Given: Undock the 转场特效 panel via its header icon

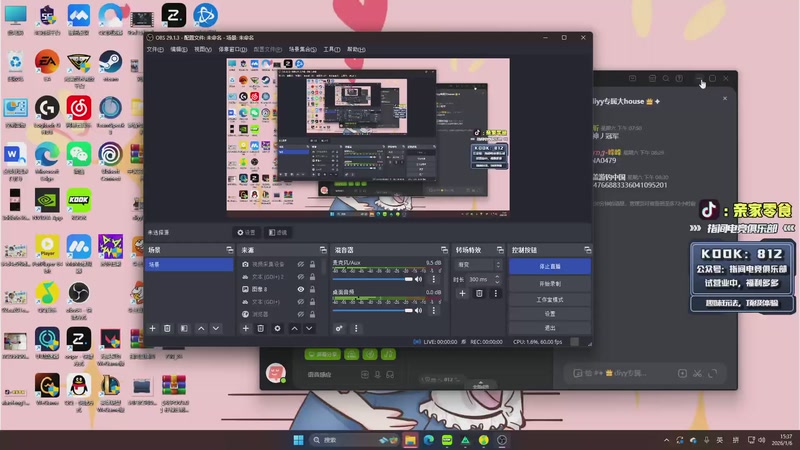Looking at the screenshot, I should (x=500, y=250).
